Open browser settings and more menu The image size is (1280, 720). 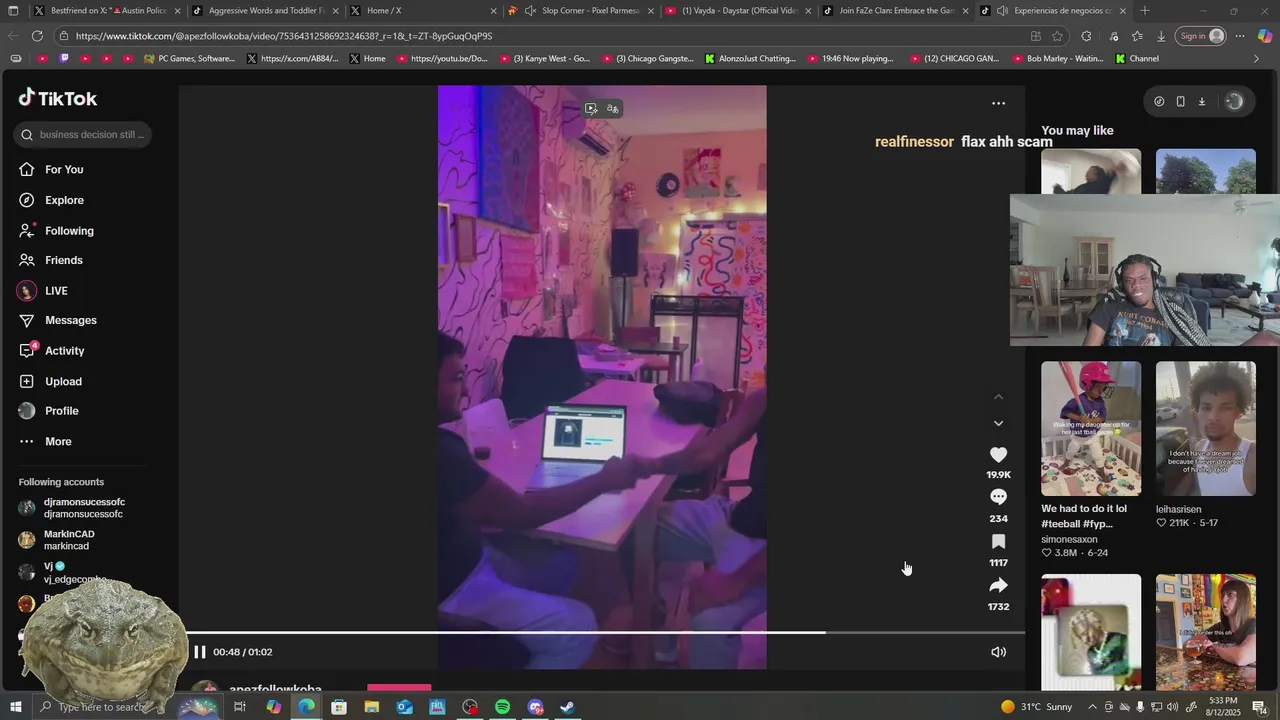click(1240, 36)
